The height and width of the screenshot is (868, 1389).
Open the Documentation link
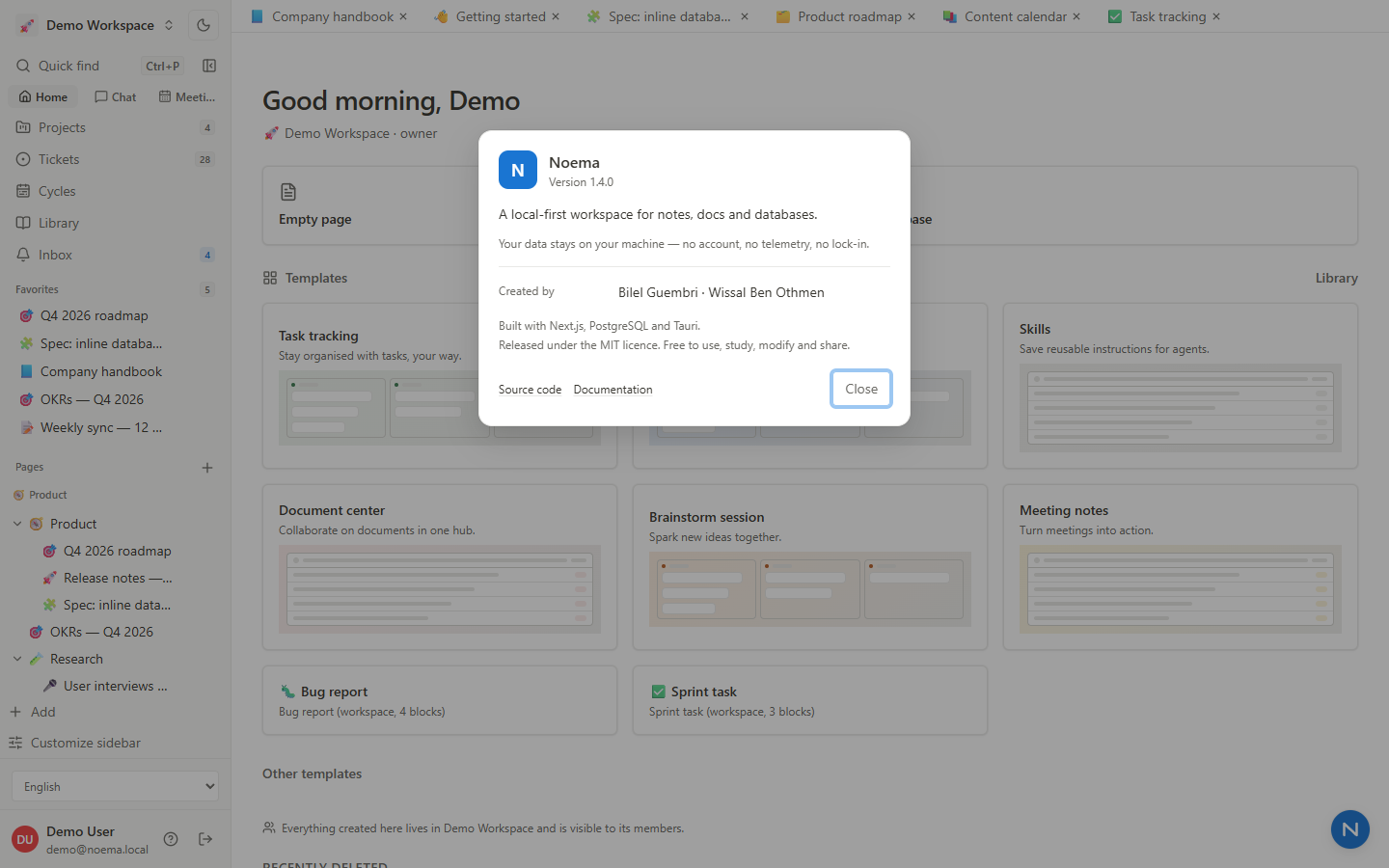tap(613, 390)
